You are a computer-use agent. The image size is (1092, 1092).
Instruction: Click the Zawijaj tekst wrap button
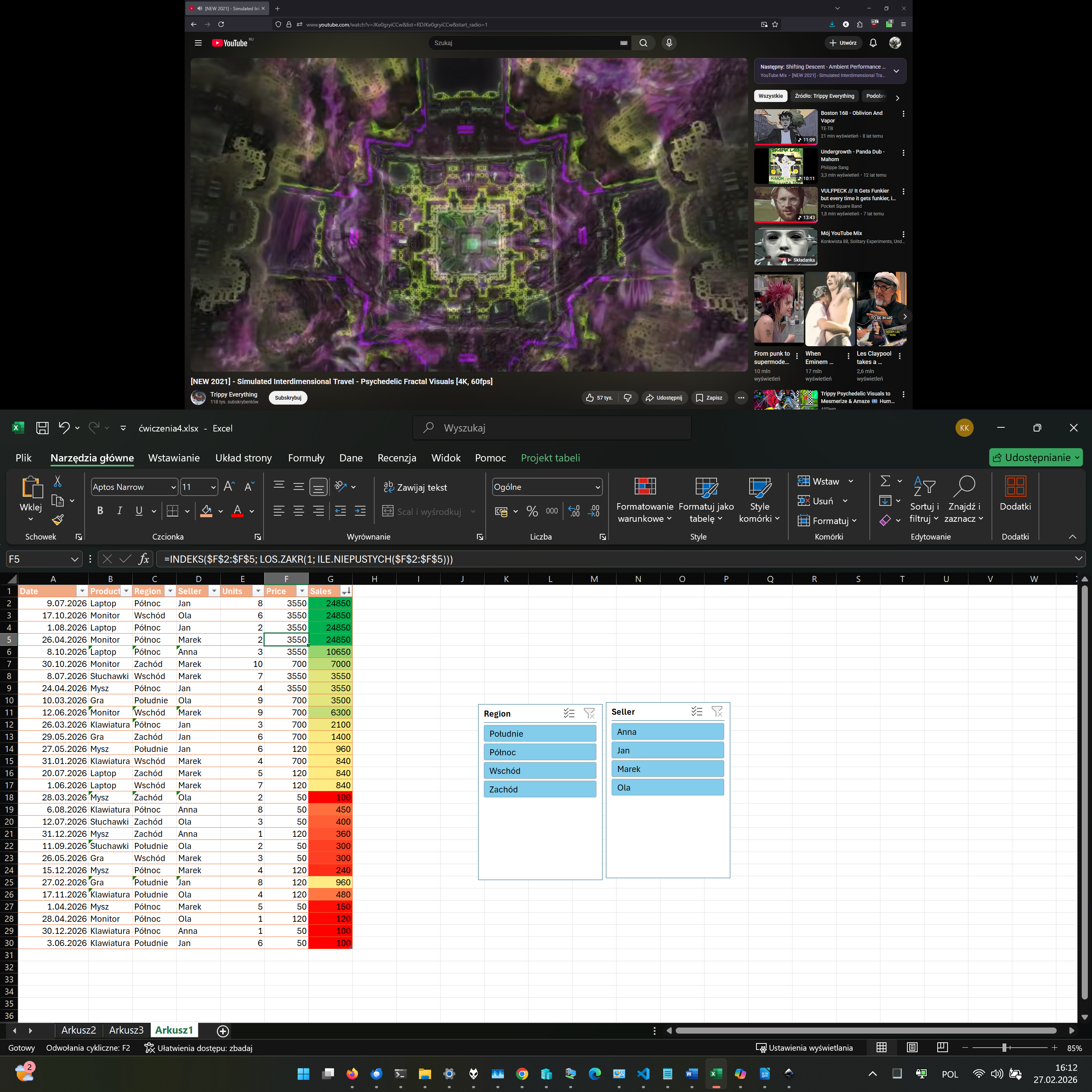point(416,487)
